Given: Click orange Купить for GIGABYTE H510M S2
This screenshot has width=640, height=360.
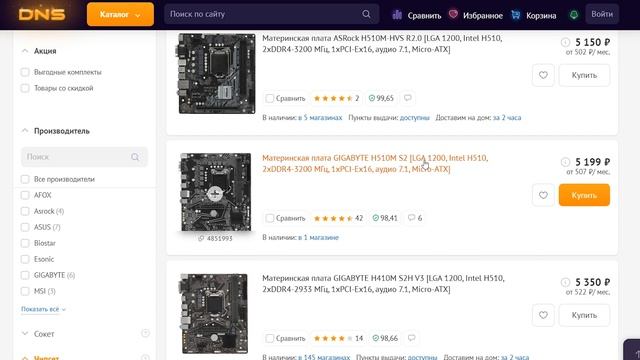Looking at the screenshot, I should 584,195.
